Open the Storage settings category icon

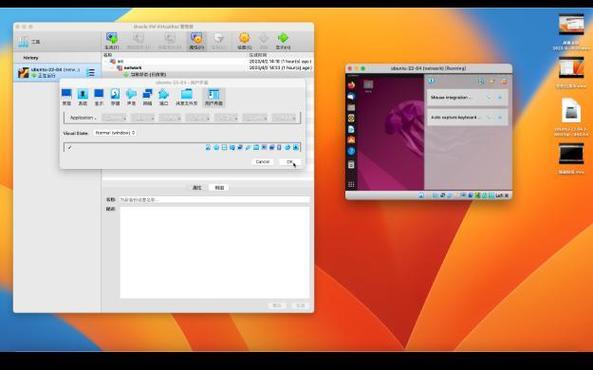[x=115, y=95]
